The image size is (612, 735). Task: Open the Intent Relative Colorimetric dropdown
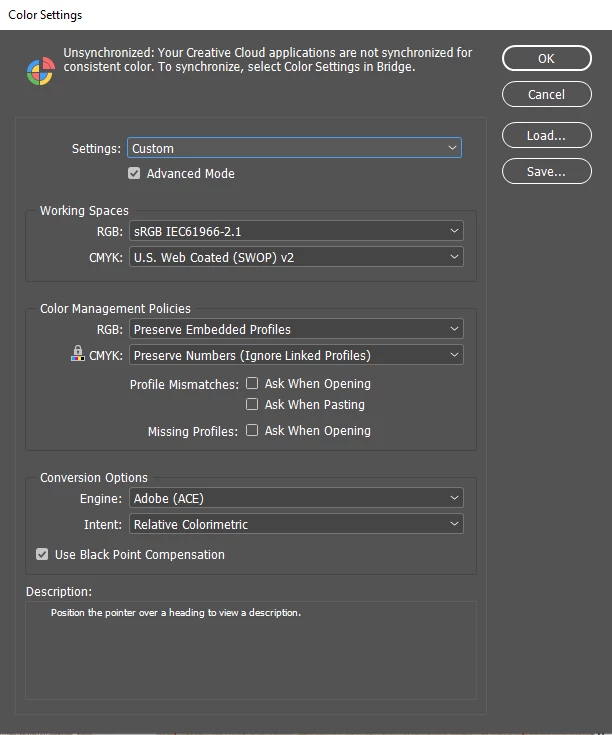click(x=296, y=524)
